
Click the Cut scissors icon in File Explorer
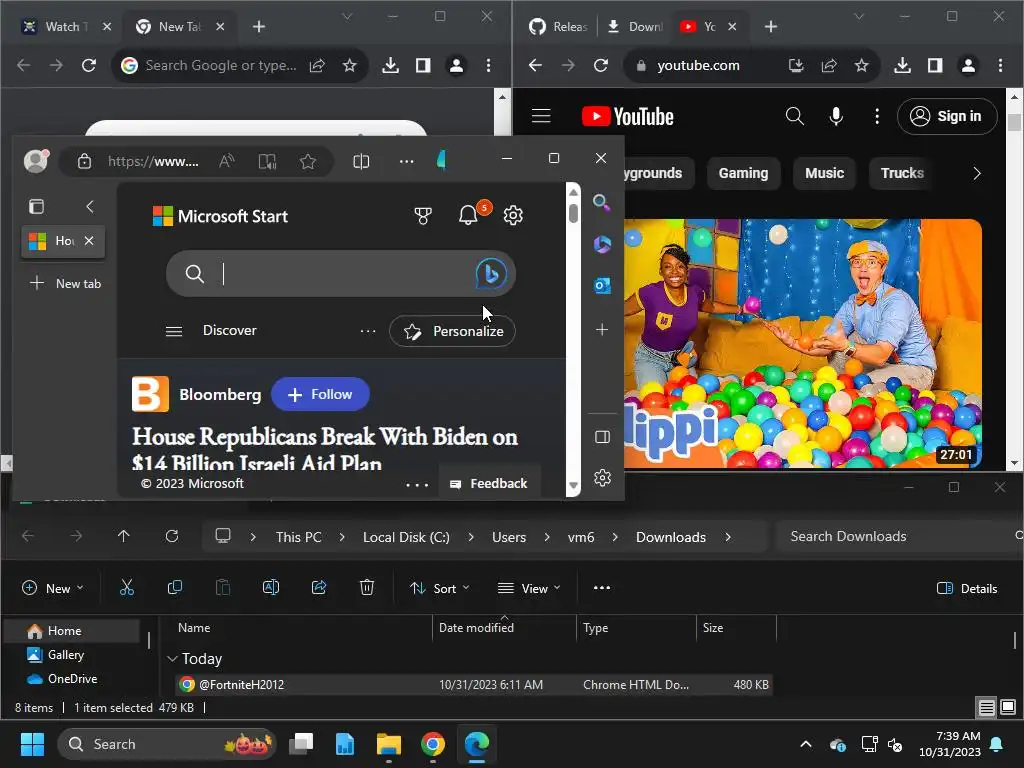point(127,588)
